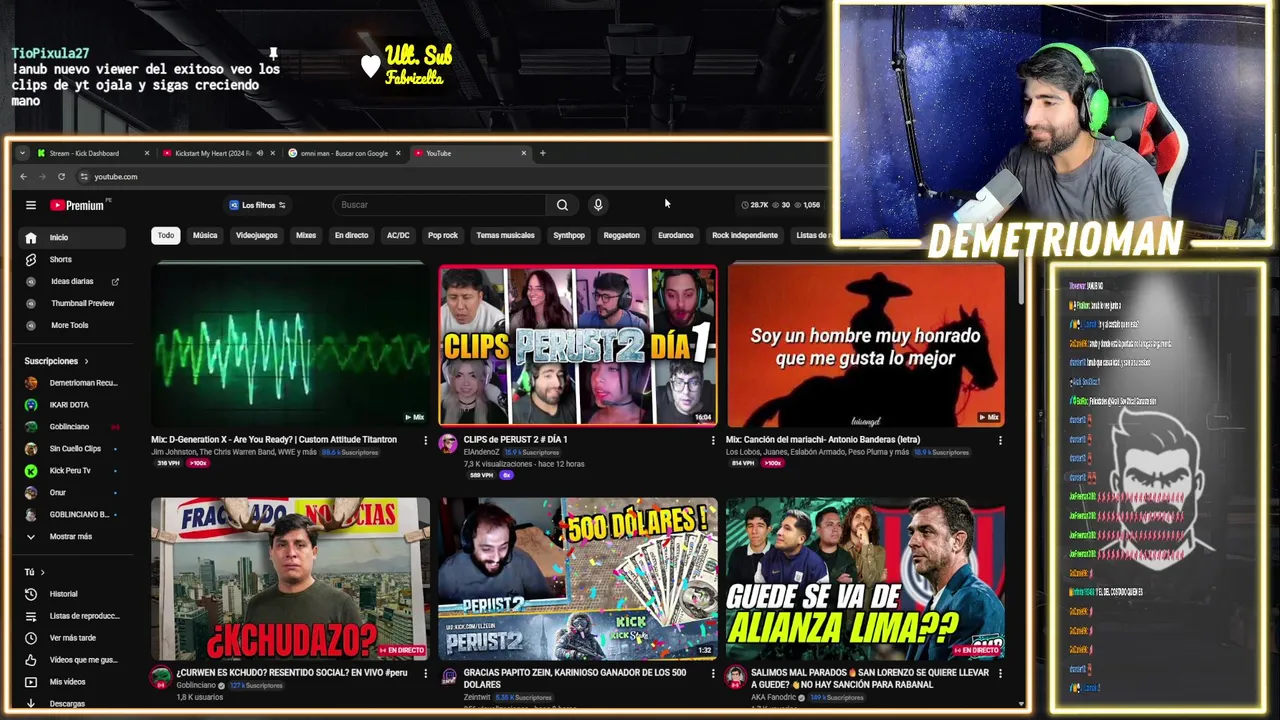1280x720 pixels.
Task: Reload the page with the browser refresh icon
Action: coord(61,177)
